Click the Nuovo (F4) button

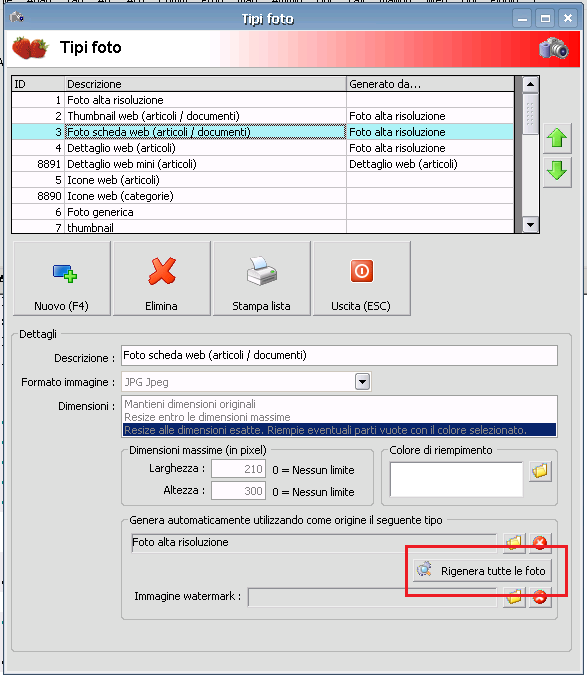(62, 278)
